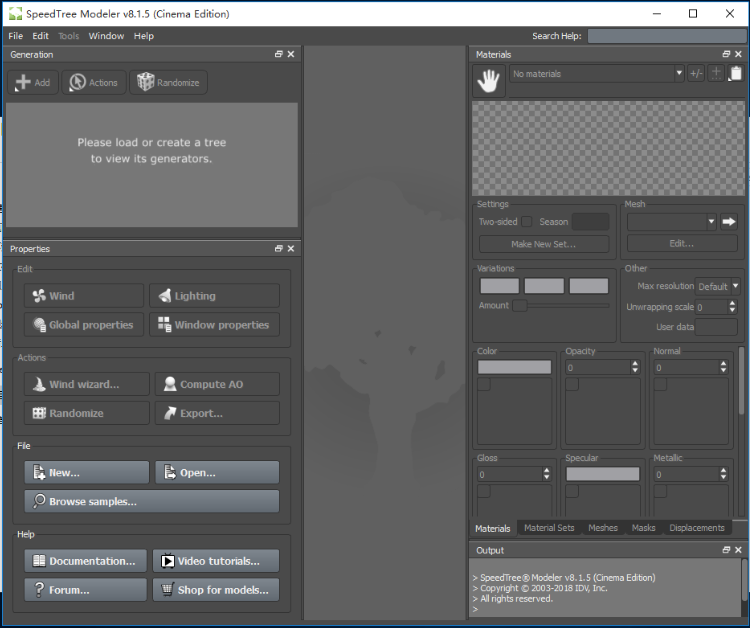Click the +/- button beside the materials list
This screenshot has width=752, height=628.
pos(696,74)
